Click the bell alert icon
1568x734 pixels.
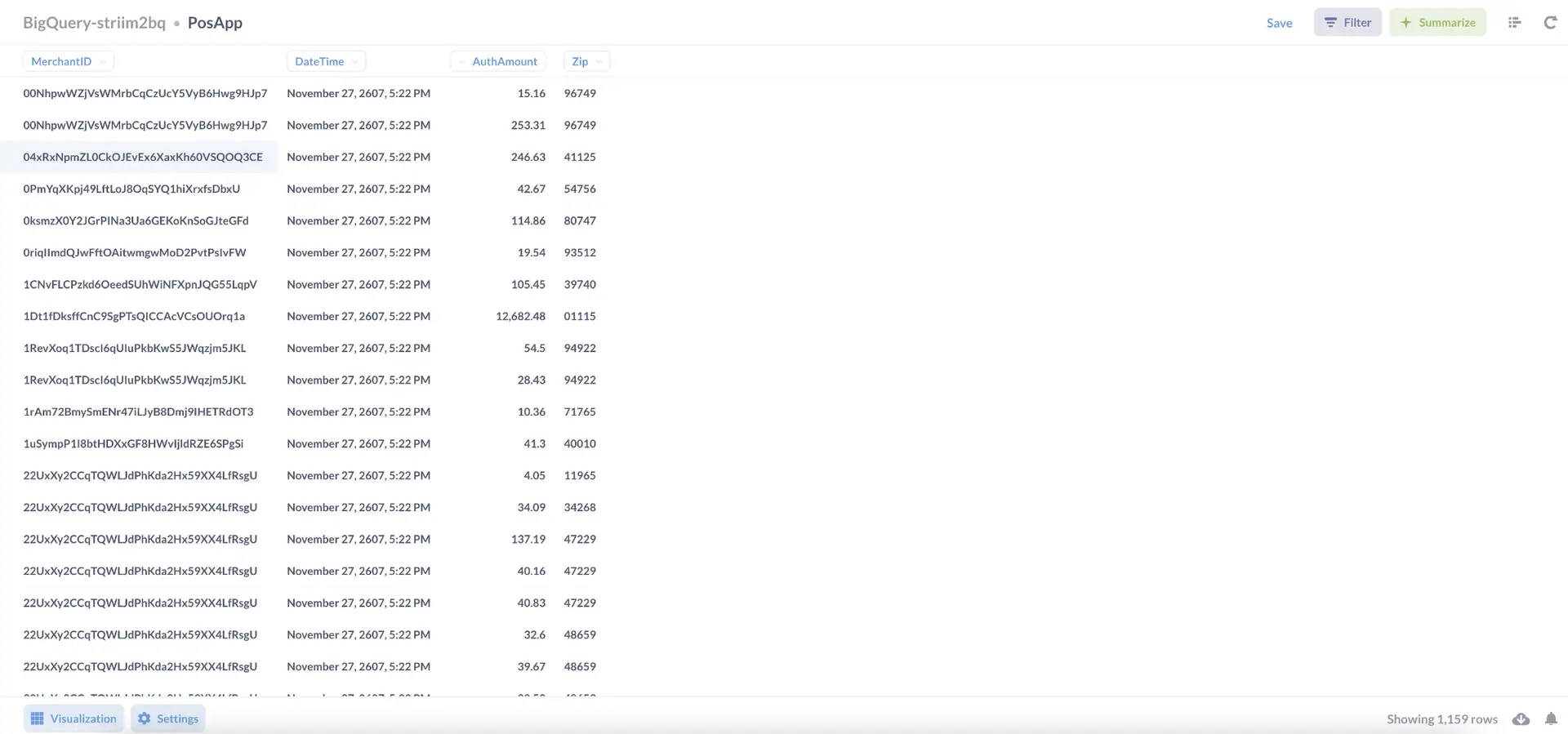(1550, 719)
